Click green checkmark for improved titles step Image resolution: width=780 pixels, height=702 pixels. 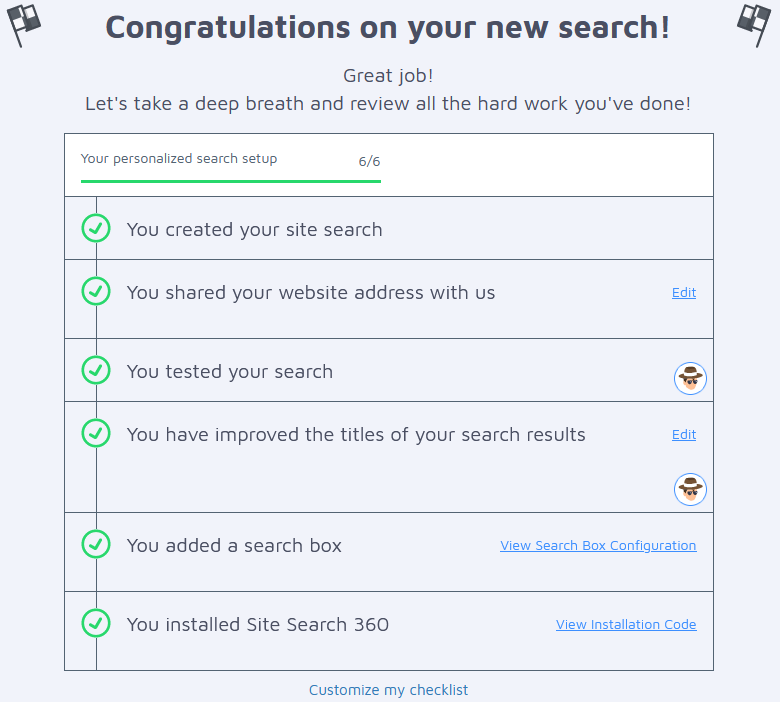96,433
